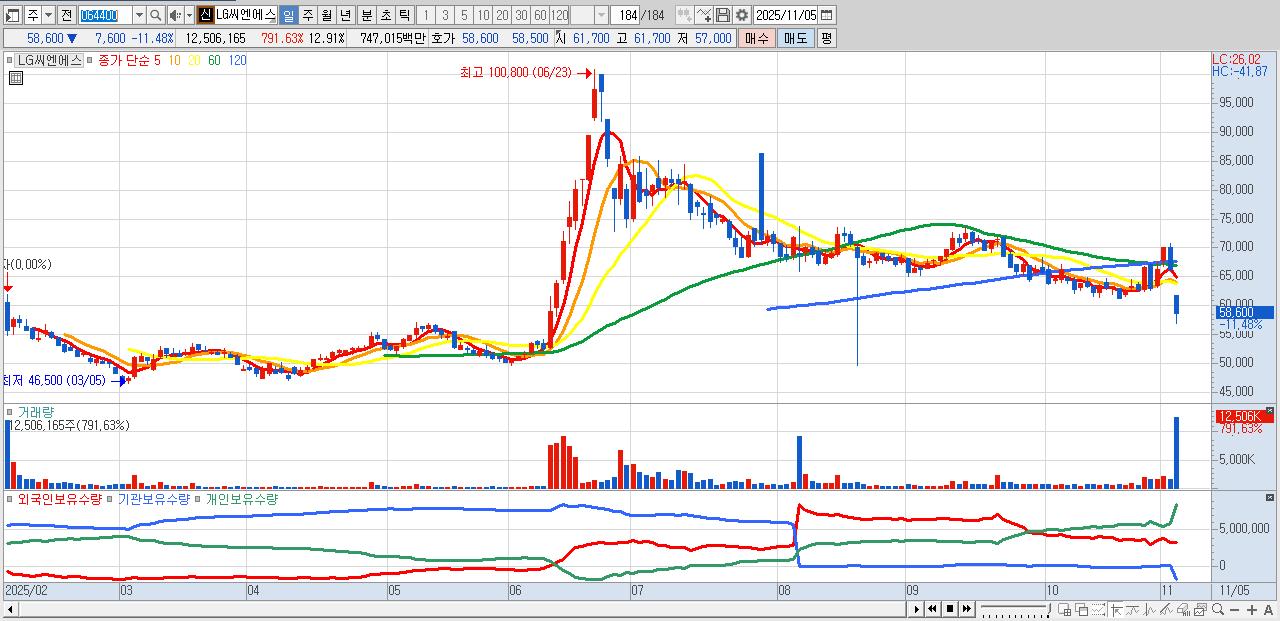Click the 외국인보유수량 indicator legend
The height and width of the screenshot is (621, 1280).
tap(60, 498)
